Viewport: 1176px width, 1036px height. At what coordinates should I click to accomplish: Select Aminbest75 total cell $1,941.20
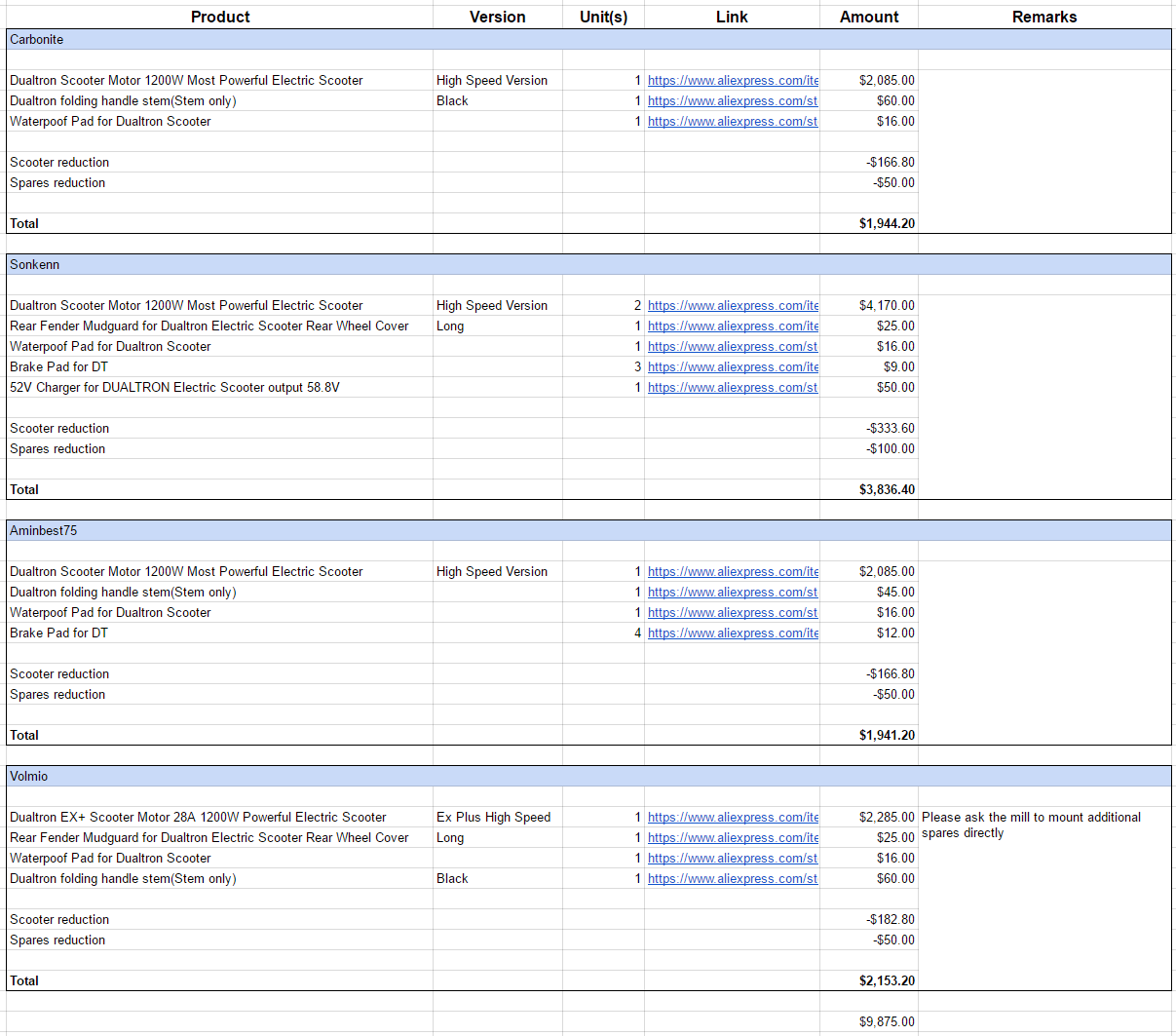tap(869, 735)
